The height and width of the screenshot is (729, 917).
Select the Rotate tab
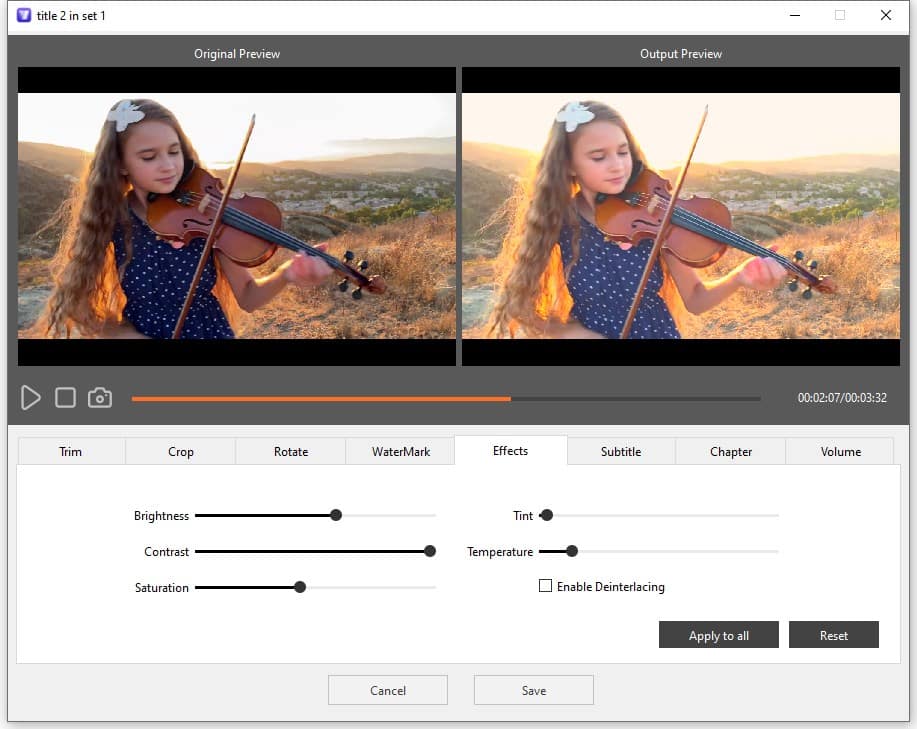point(290,451)
